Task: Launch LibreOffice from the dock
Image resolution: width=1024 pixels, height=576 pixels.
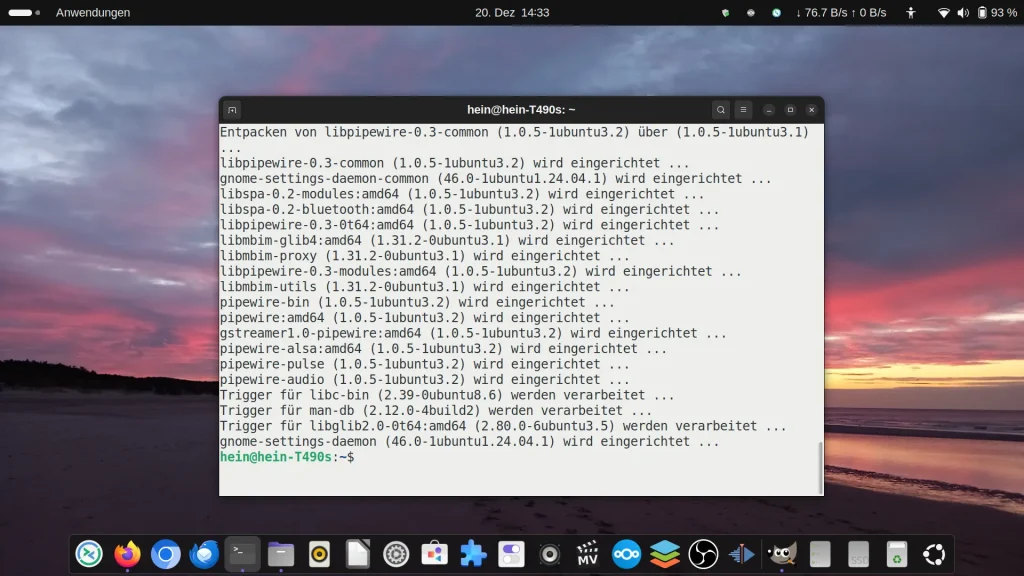Action: (x=357, y=553)
